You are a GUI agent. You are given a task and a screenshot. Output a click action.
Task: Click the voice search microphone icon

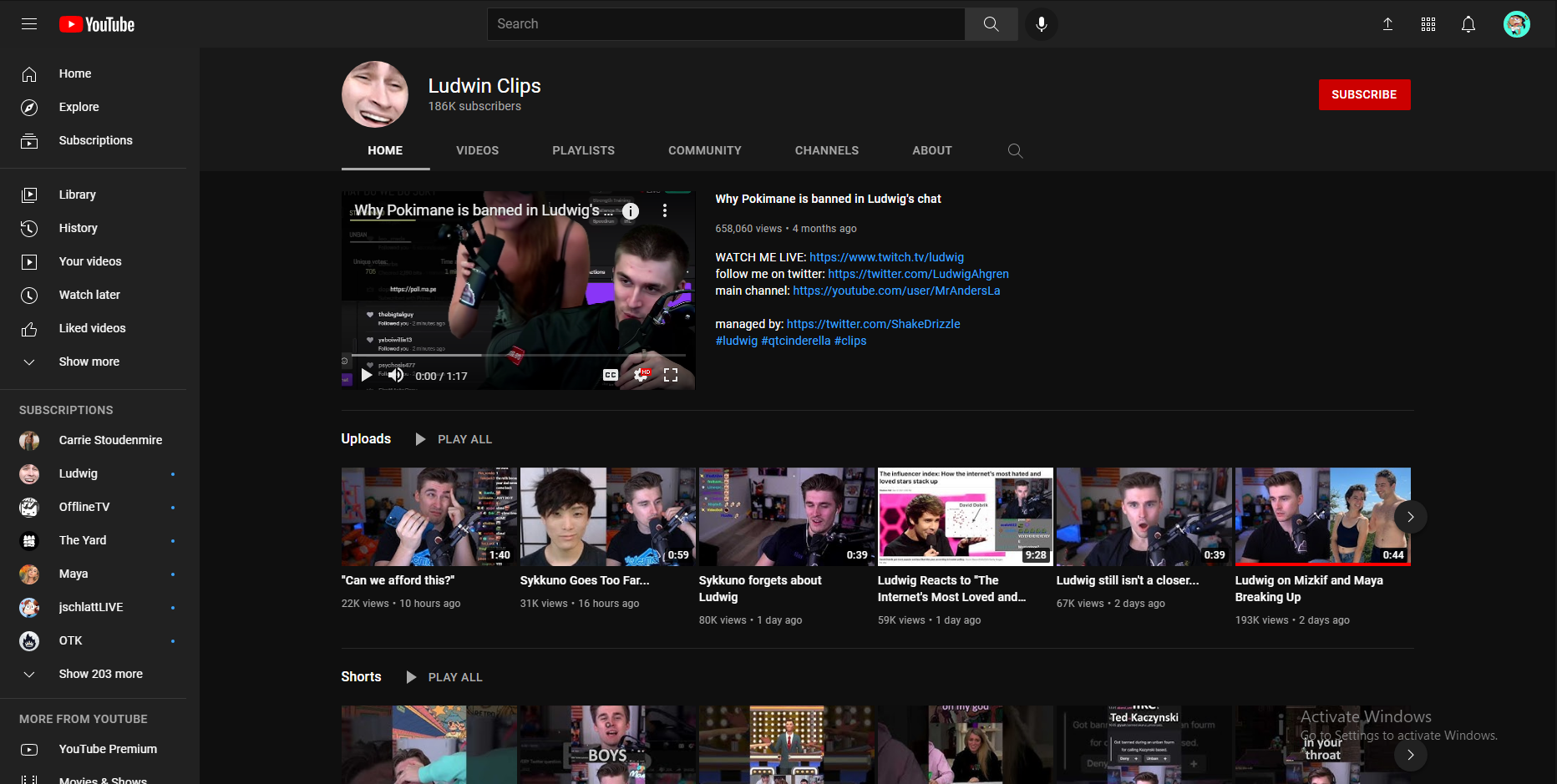click(x=1041, y=24)
